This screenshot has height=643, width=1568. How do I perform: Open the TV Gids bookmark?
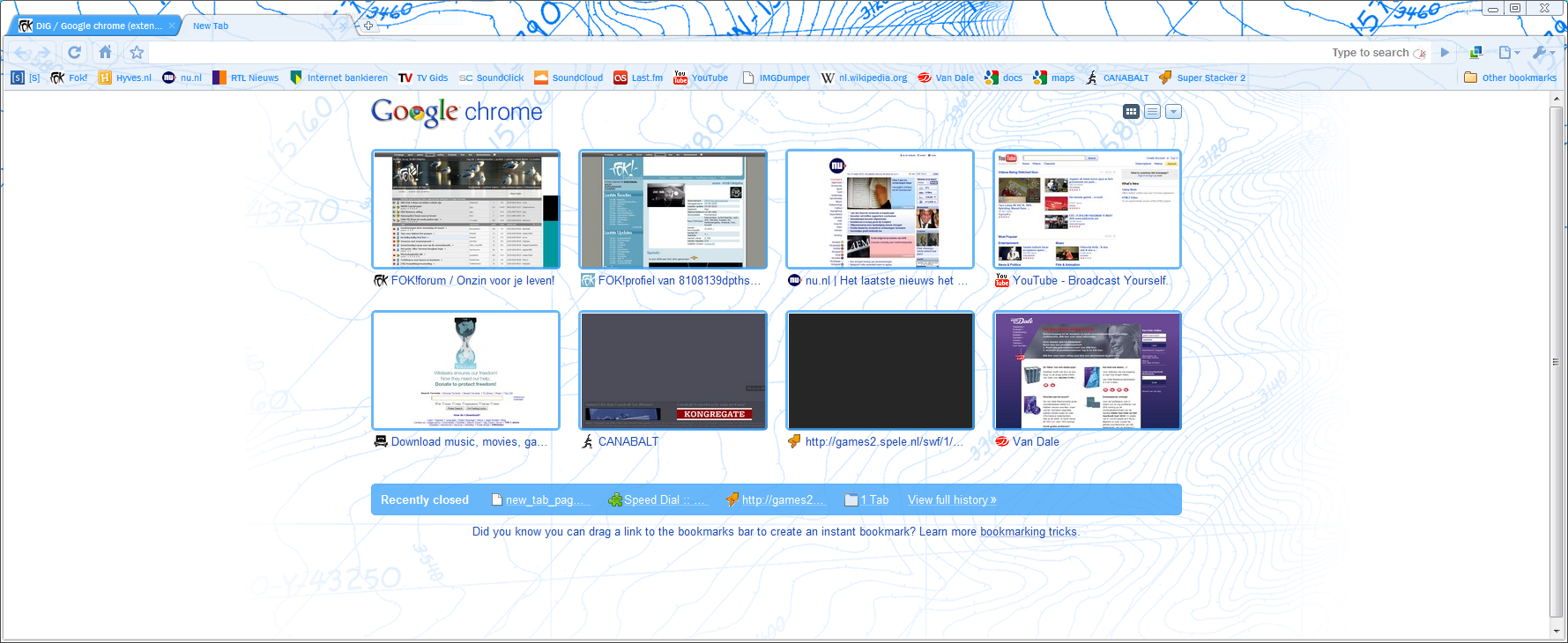(423, 78)
